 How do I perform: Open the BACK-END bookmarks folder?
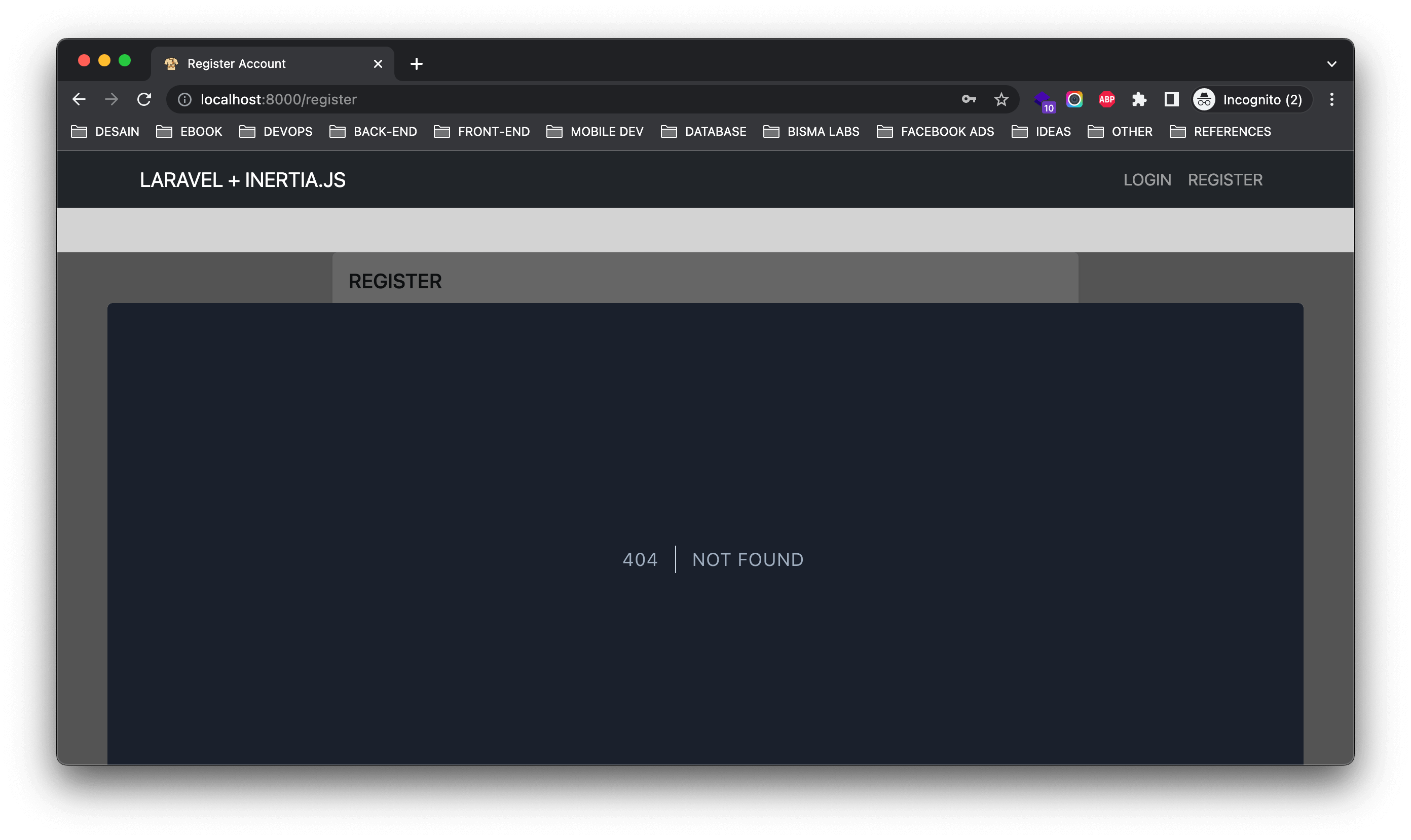click(373, 131)
